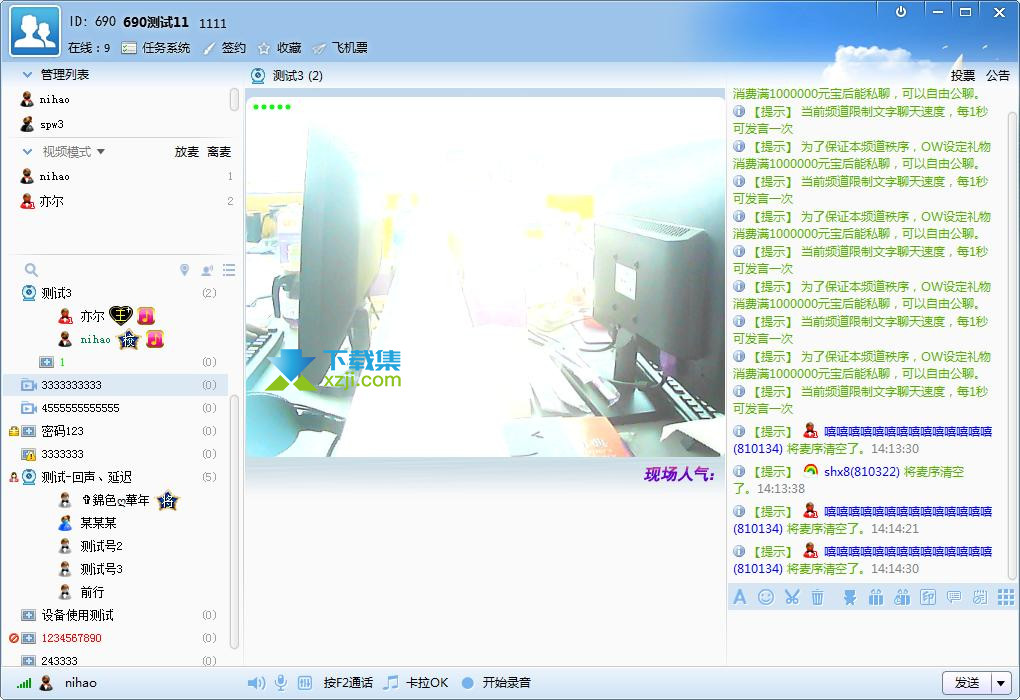Toggle 卡拉OK mode
Viewport: 1020px width, 700px height.
[x=416, y=682]
